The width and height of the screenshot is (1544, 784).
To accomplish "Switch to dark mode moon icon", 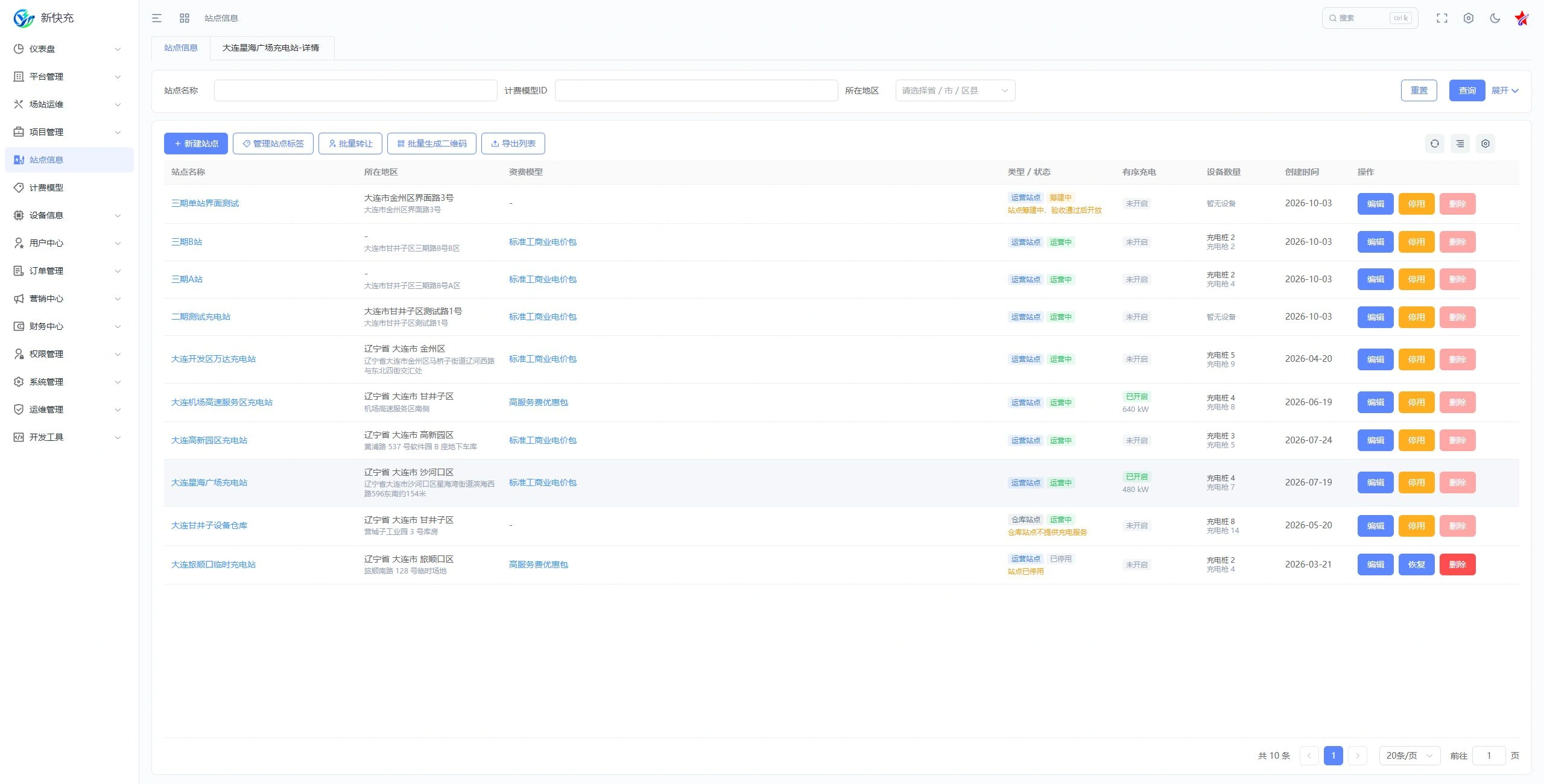I will click(x=1495, y=18).
